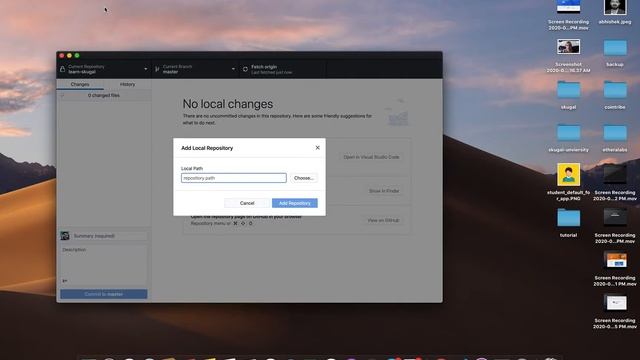Open the Current Repository dropdown

pyautogui.click(x=104, y=69)
